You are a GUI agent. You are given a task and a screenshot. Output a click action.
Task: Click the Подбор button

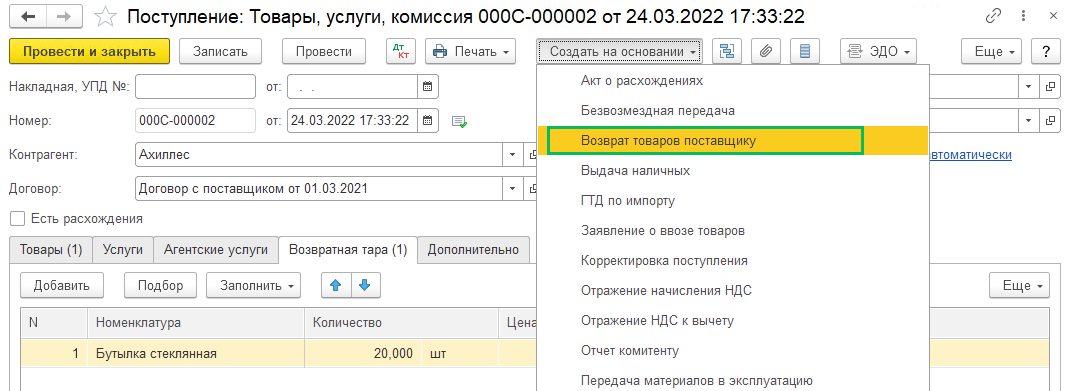(x=161, y=286)
